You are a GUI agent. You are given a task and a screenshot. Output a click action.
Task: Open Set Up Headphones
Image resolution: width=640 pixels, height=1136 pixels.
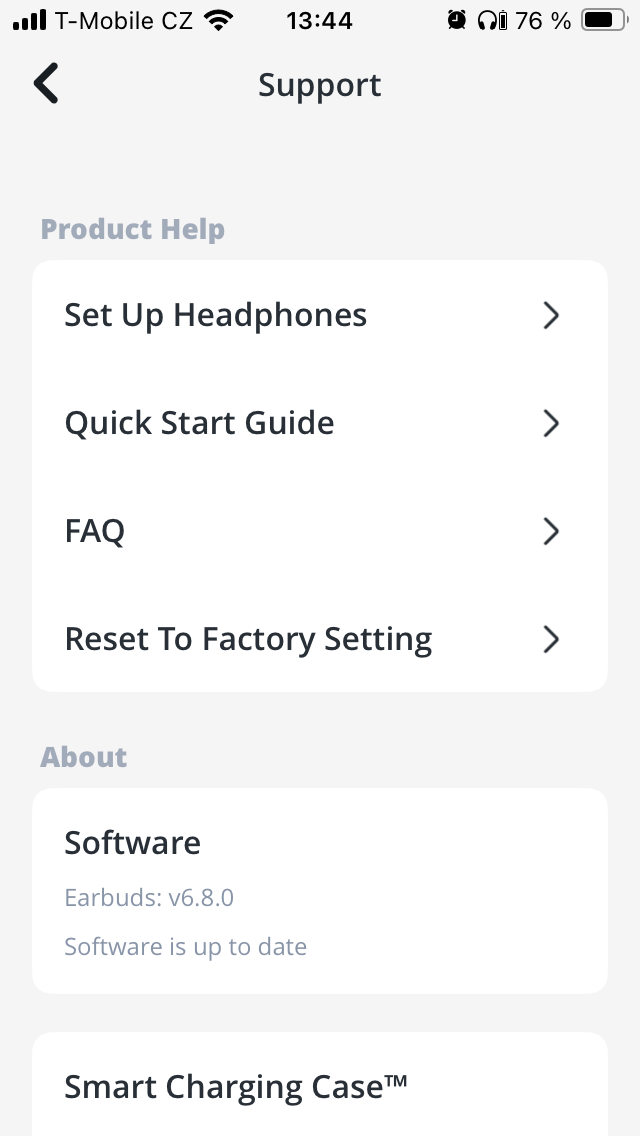[216, 316]
